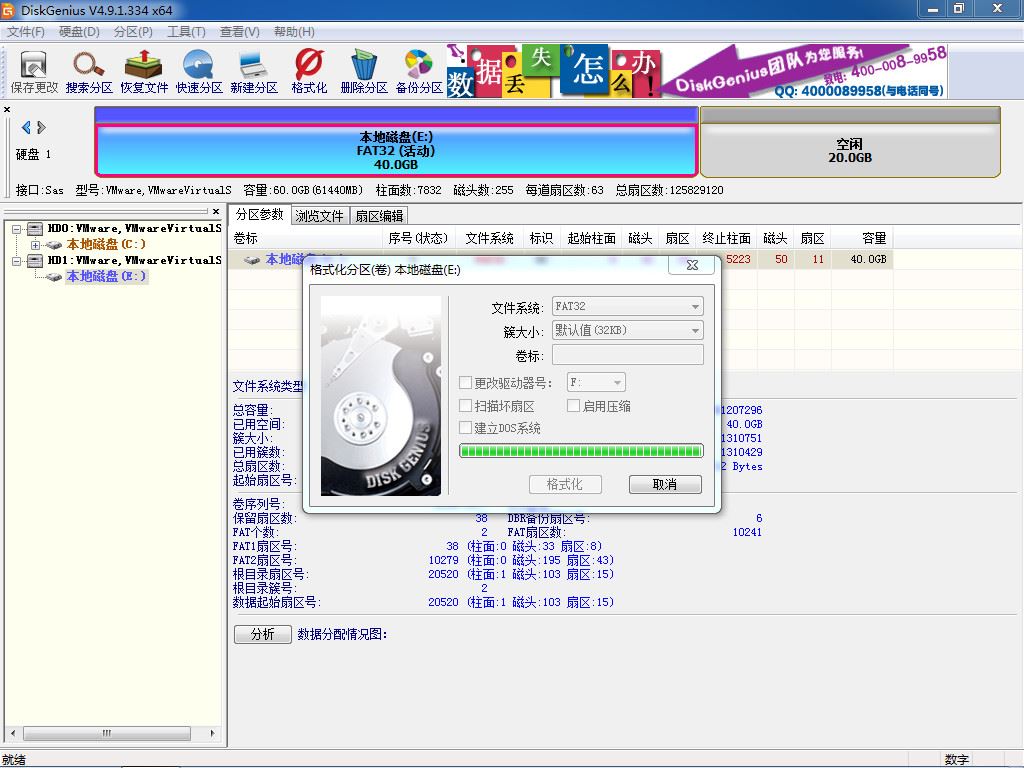
Task: Click the HD0 VMware disk icon in tree
Action: 35,229
